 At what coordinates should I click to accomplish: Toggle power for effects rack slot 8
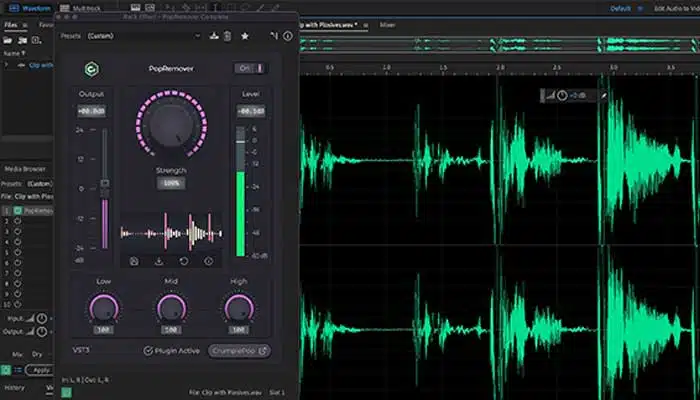pos(18,283)
